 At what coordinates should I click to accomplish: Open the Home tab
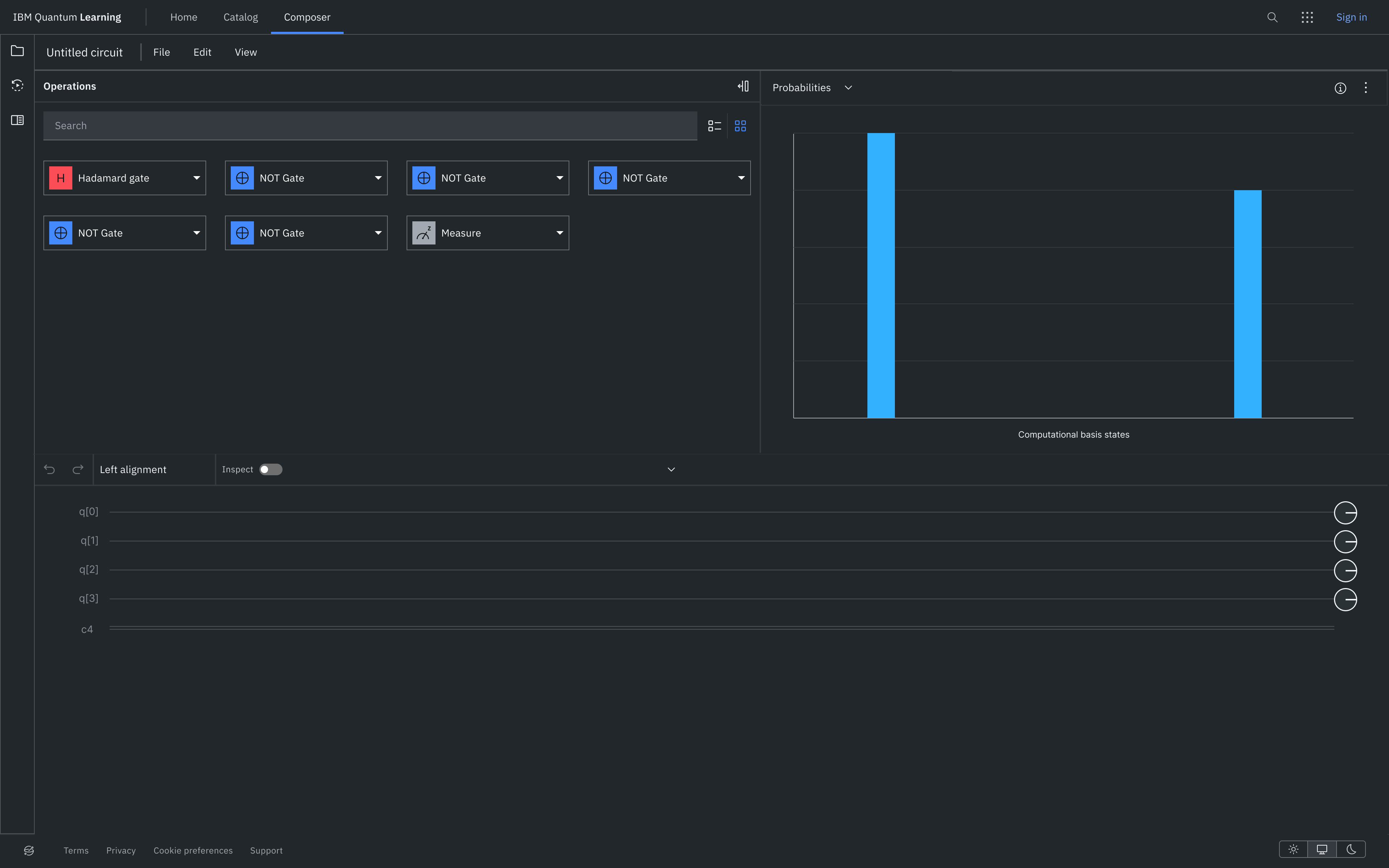[x=184, y=17]
